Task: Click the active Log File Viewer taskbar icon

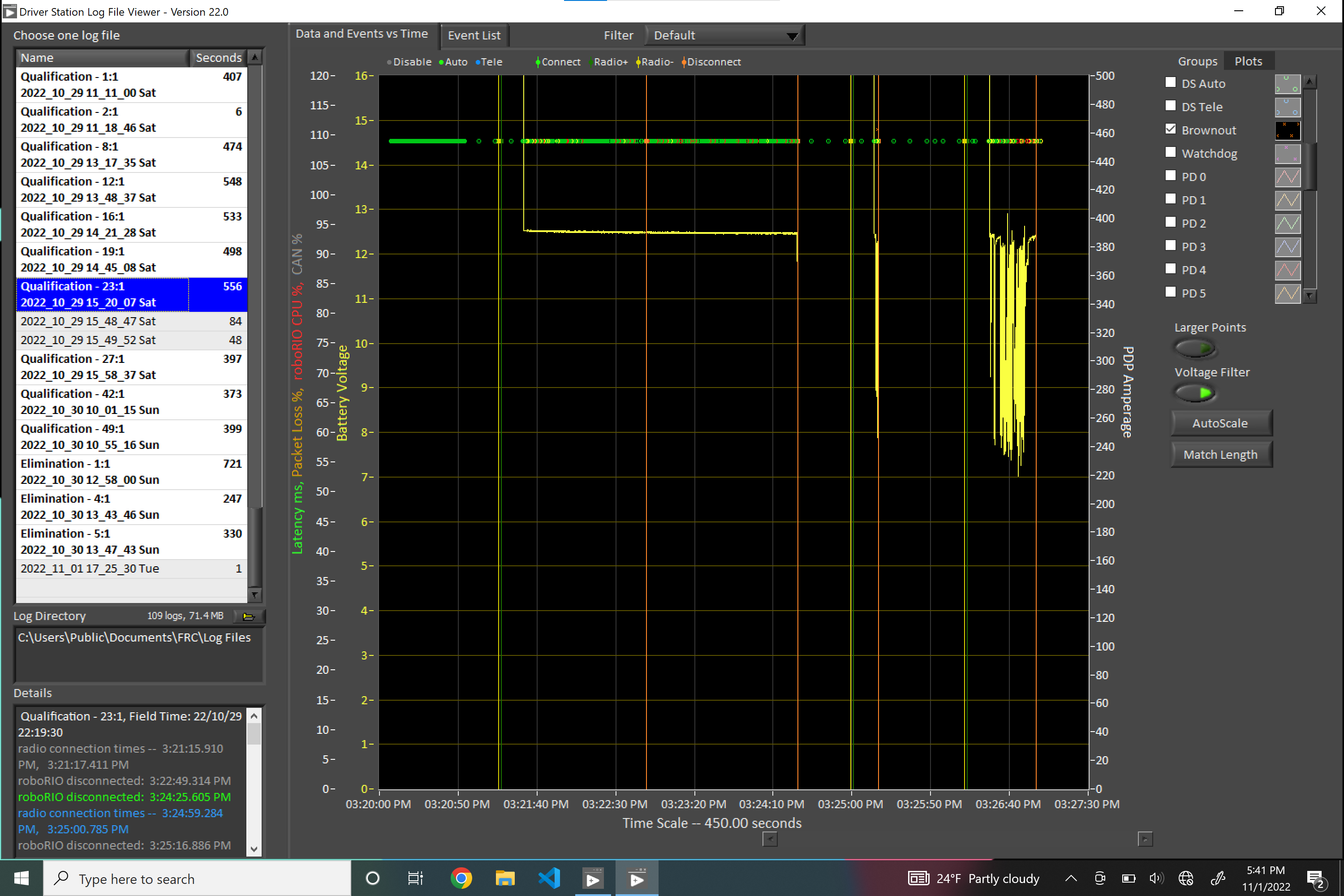Action: (x=637, y=878)
